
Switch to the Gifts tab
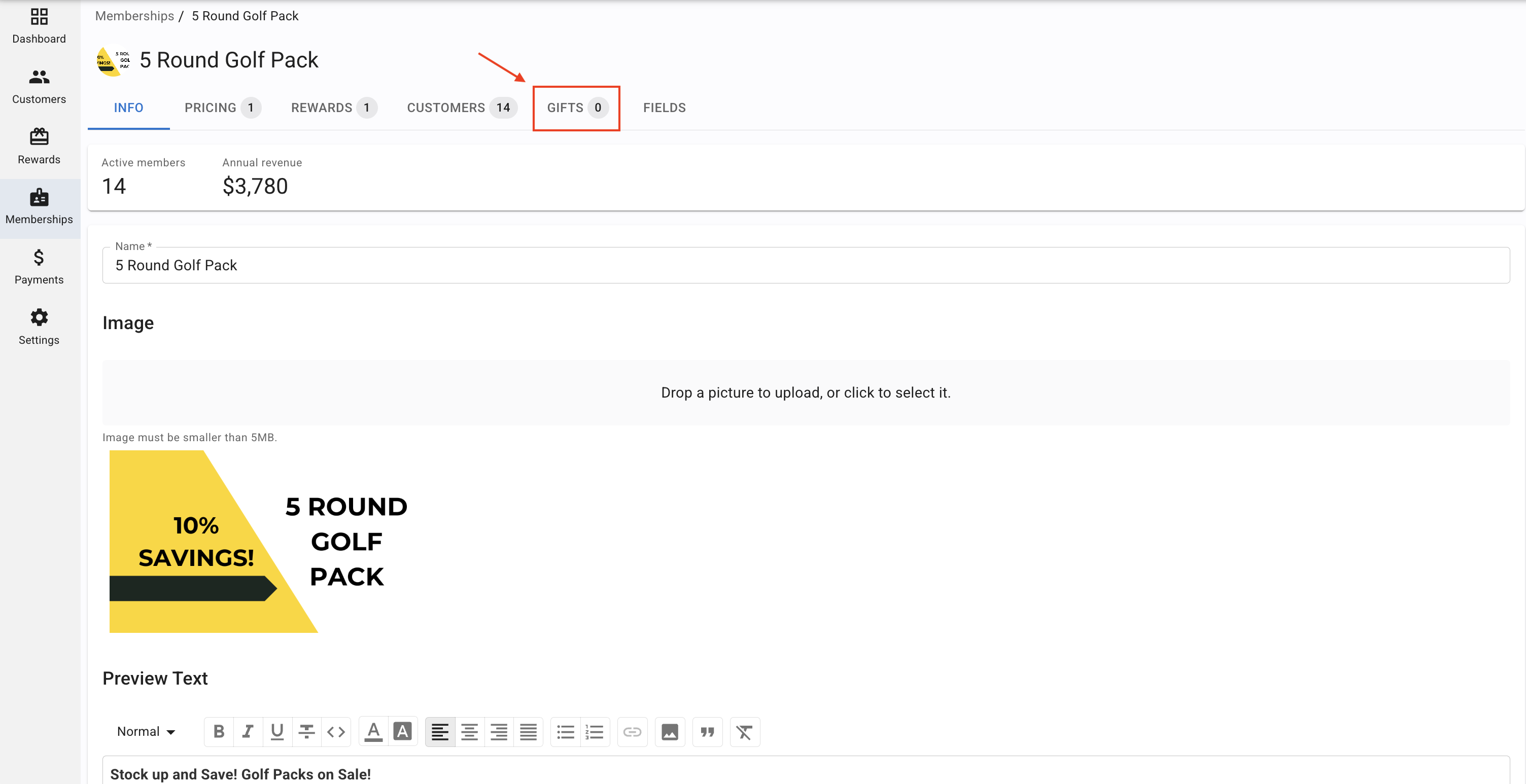pyautogui.click(x=576, y=108)
